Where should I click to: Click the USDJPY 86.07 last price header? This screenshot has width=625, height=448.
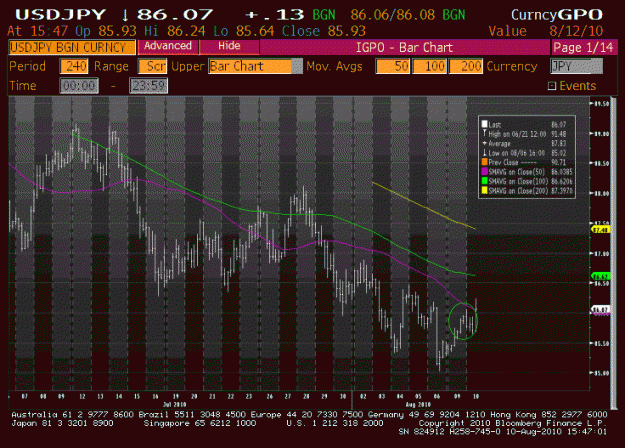[x=114, y=15]
